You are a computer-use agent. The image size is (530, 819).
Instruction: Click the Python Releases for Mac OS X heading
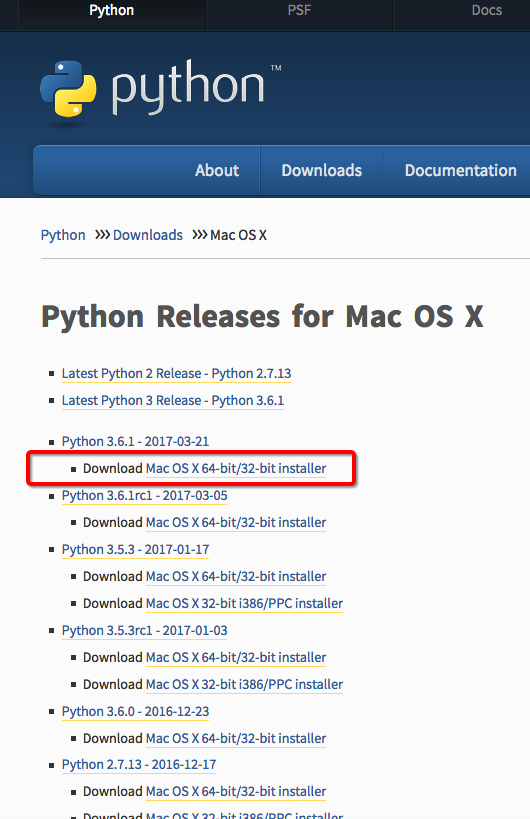click(262, 317)
